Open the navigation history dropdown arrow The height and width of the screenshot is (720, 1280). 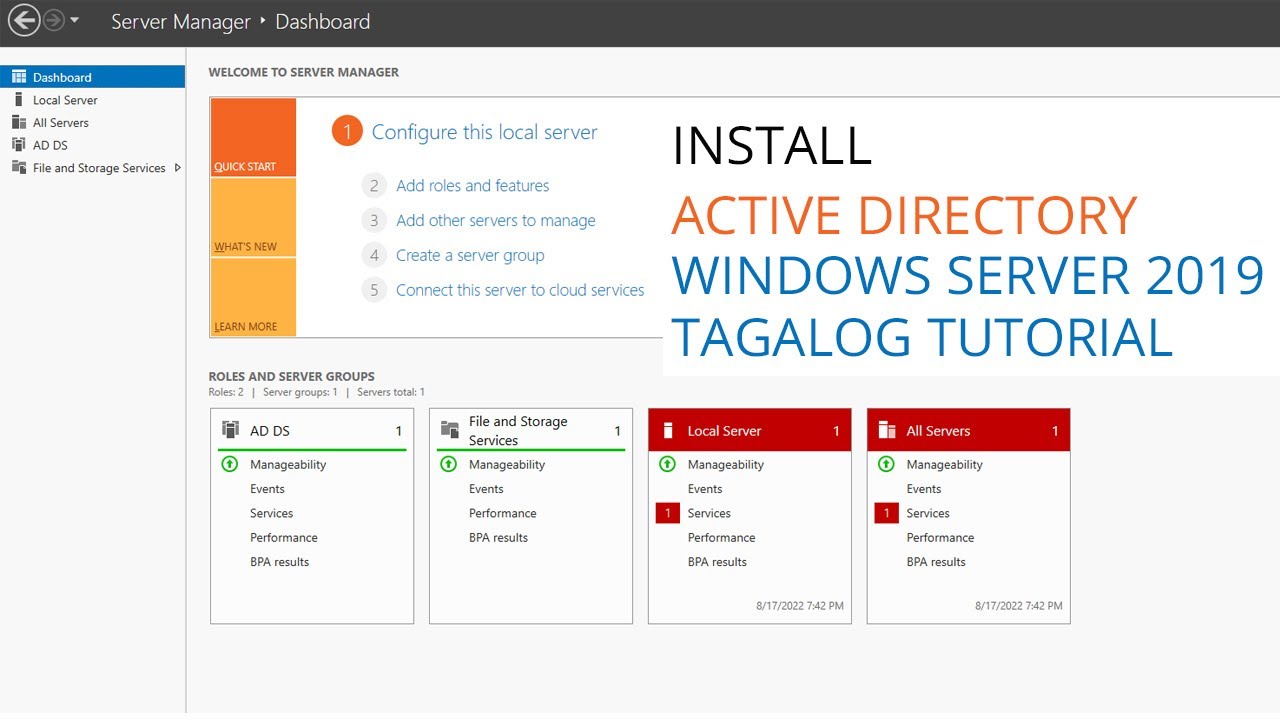(x=75, y=20)
